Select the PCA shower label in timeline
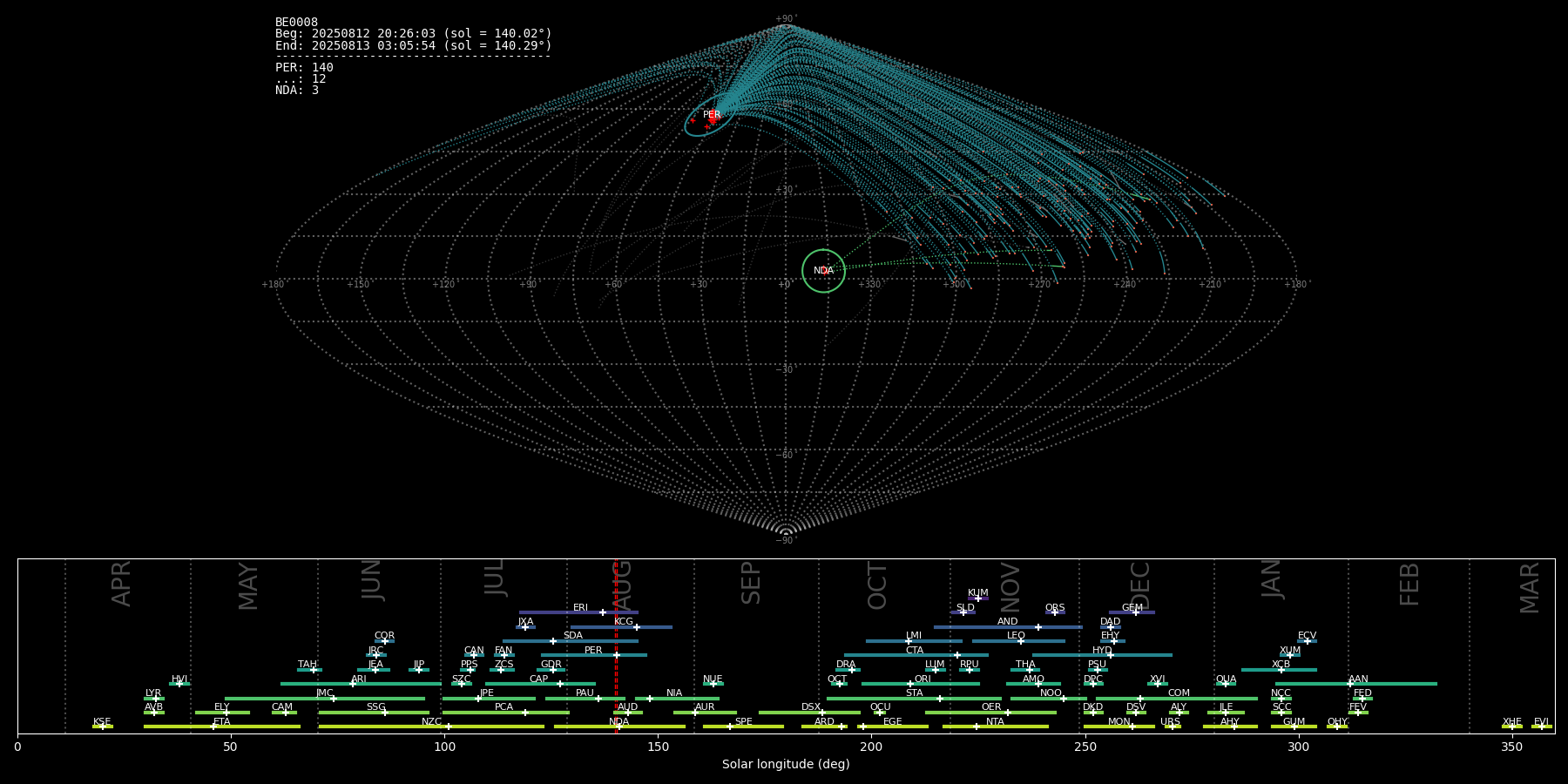 click(504, 707)
